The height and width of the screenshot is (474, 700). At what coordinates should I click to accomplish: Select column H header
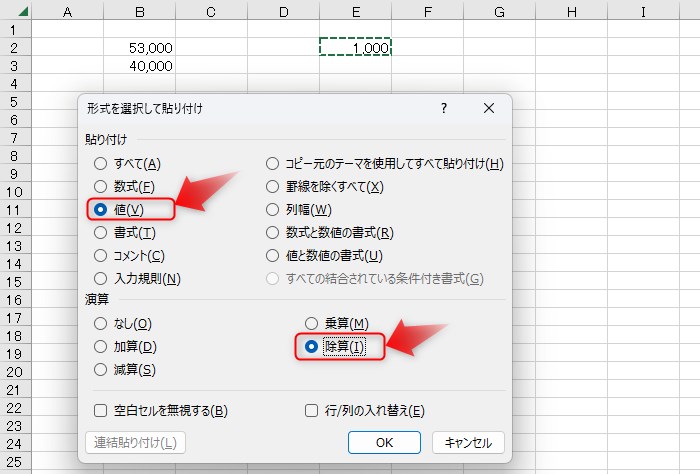point(571,11)
